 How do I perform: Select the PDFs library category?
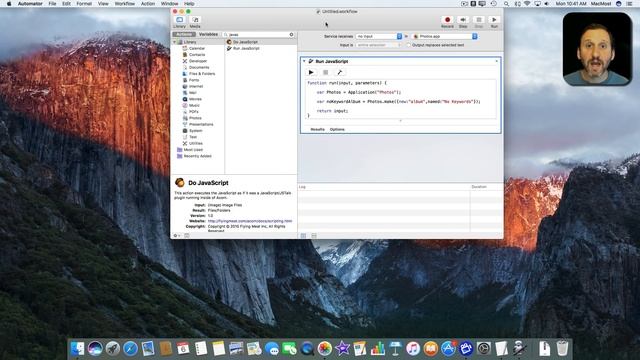193,111
